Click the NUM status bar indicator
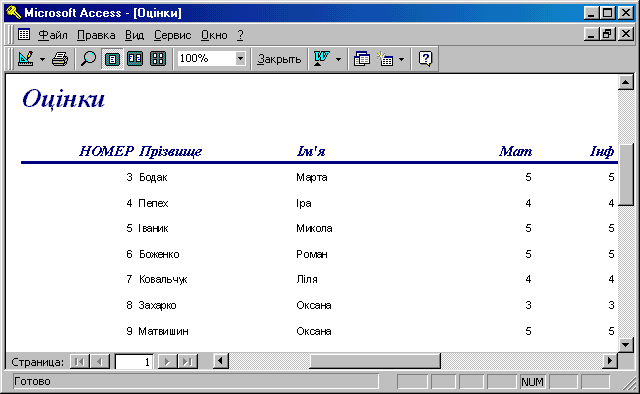This screenshot has width=640, height=394. point(532,382)
